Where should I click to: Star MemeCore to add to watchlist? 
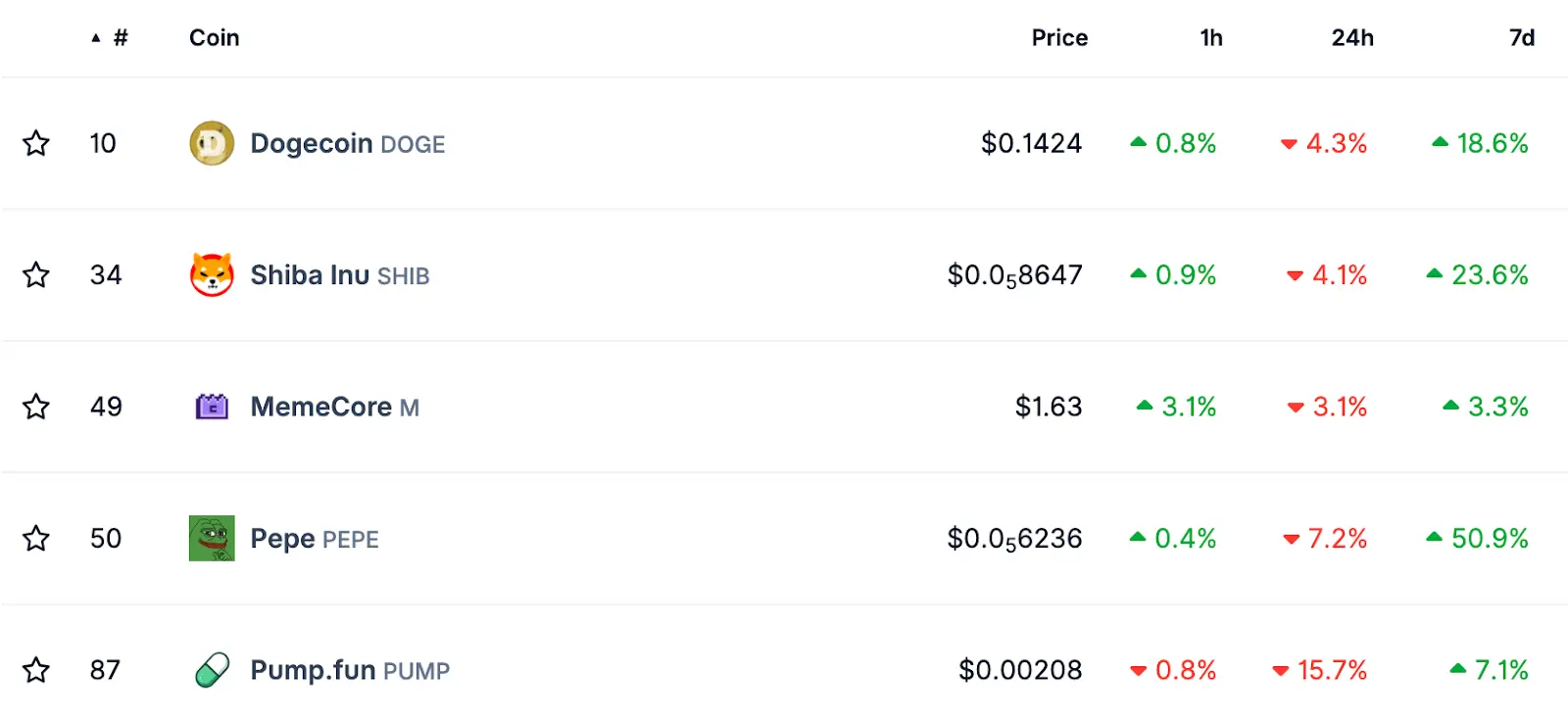pos(36,407)
